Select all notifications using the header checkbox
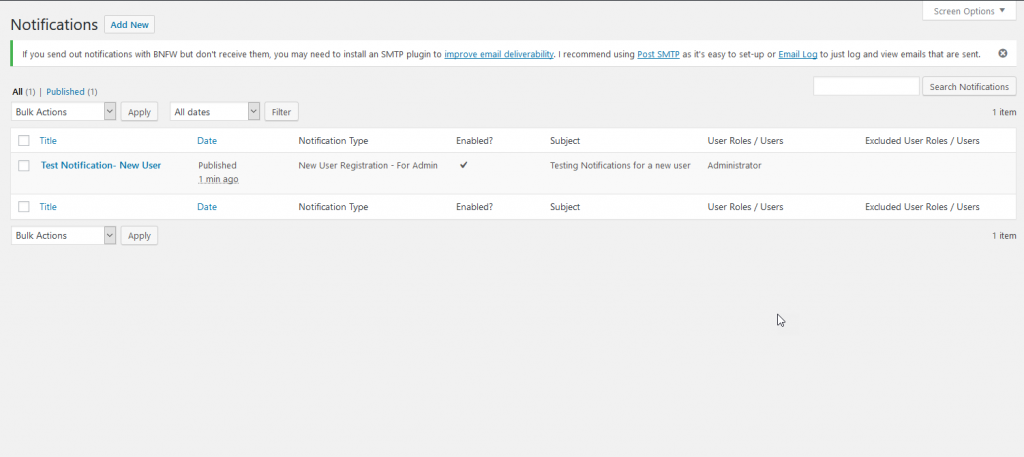Screen dimensions: 1024x457 tap(24, 141)
